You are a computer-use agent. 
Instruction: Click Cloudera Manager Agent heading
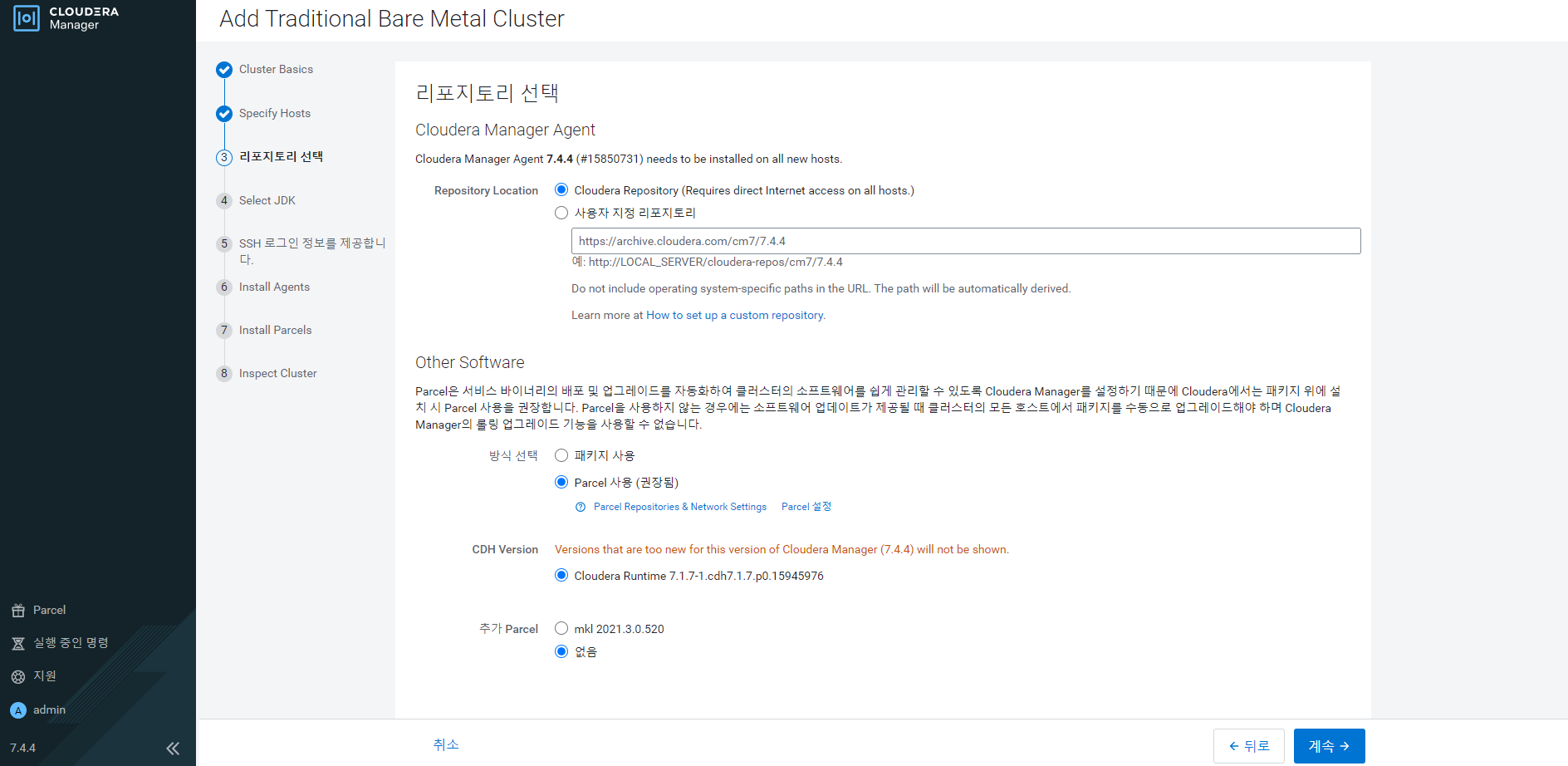point(505,130)
